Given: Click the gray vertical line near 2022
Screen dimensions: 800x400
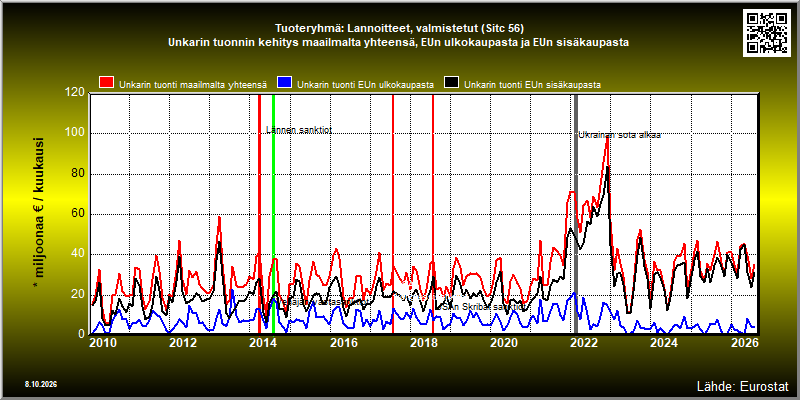Looking at the screenshot, I should coord(576,214).
